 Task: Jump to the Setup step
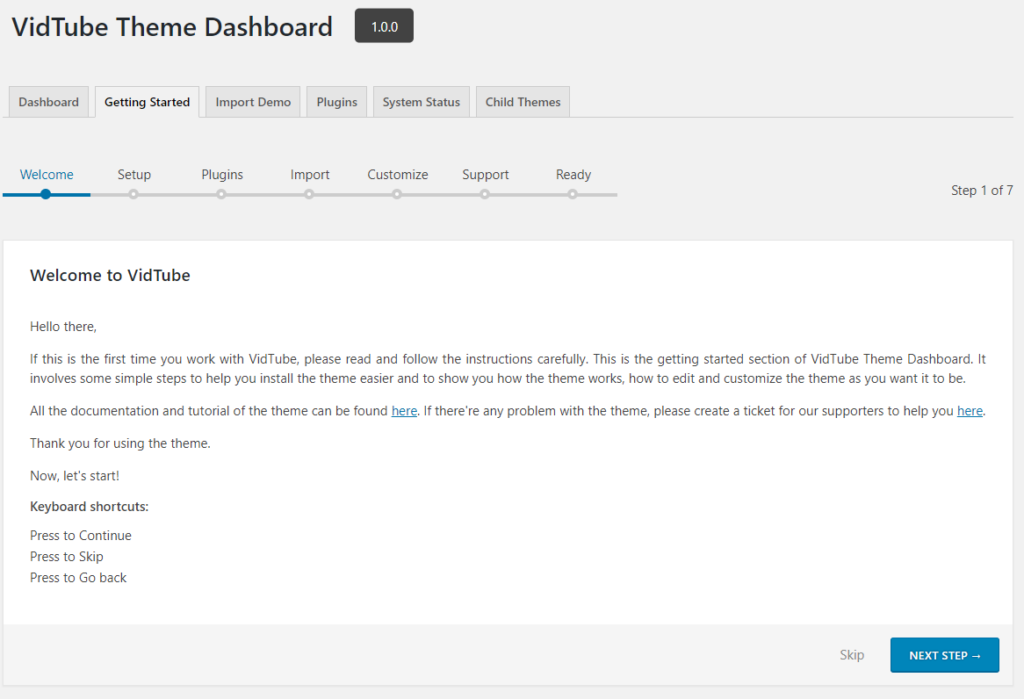tap(134, 195)
